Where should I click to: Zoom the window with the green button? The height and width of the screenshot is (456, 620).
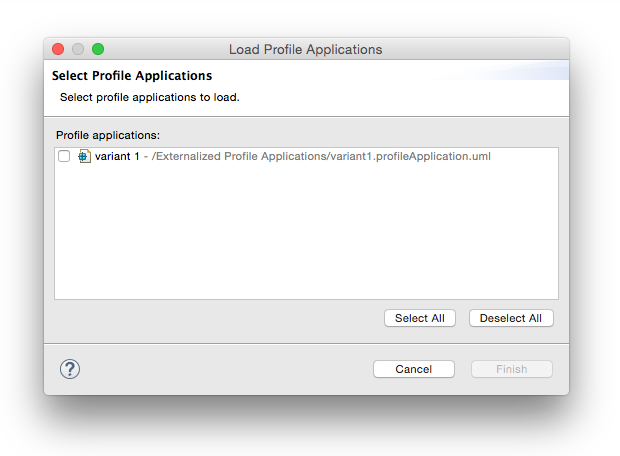[98, 49]
